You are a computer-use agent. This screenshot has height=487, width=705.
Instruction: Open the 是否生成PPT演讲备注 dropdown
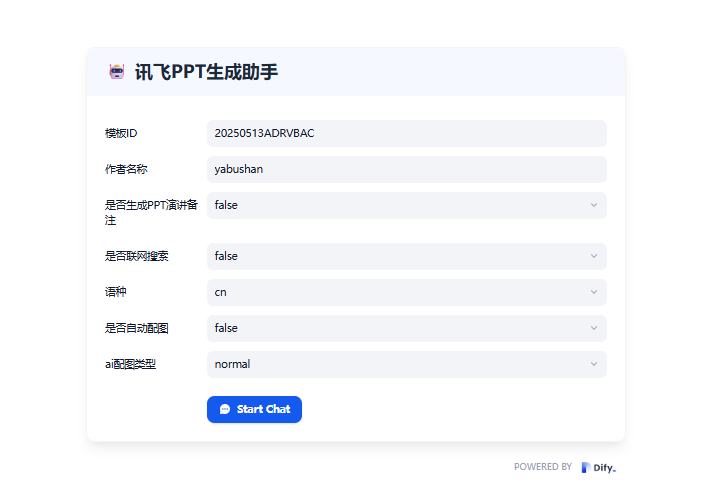pyautogui.click(x=407, y=206)
